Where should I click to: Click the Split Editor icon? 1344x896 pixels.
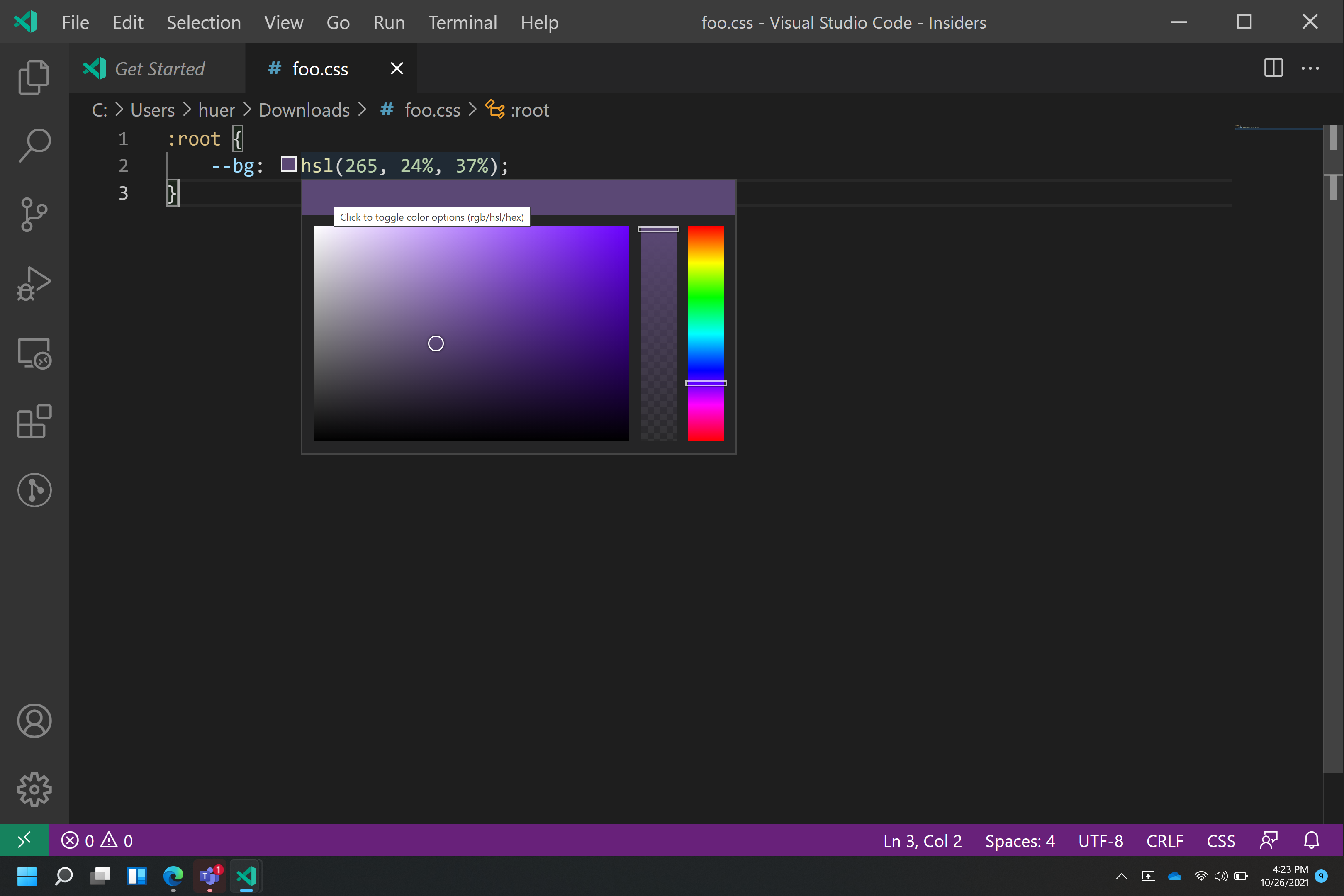coord(1273,68)
